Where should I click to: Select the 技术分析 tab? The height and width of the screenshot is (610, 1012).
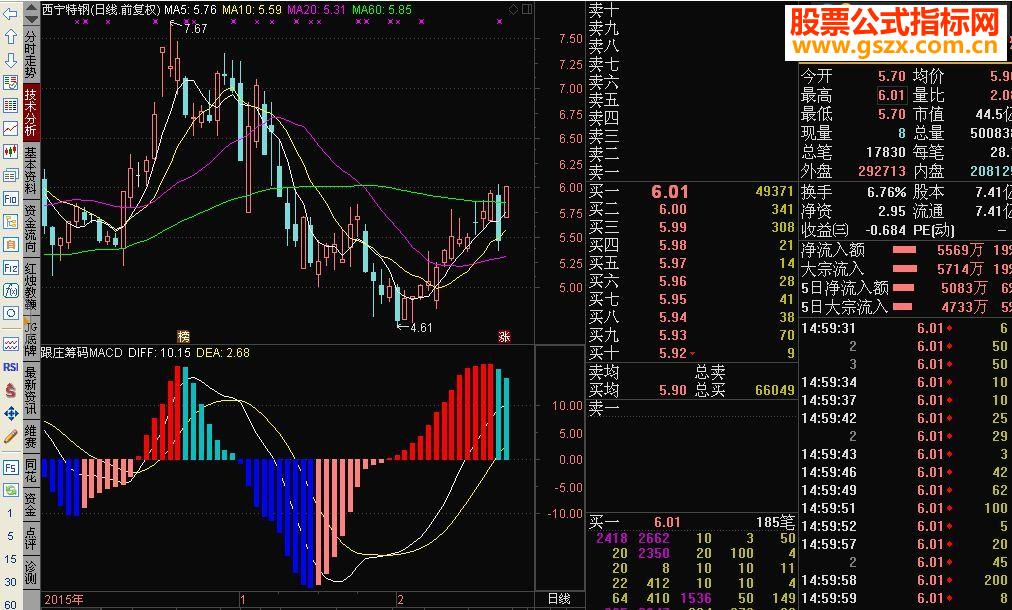pyautogui.click(x=31, y=112)
